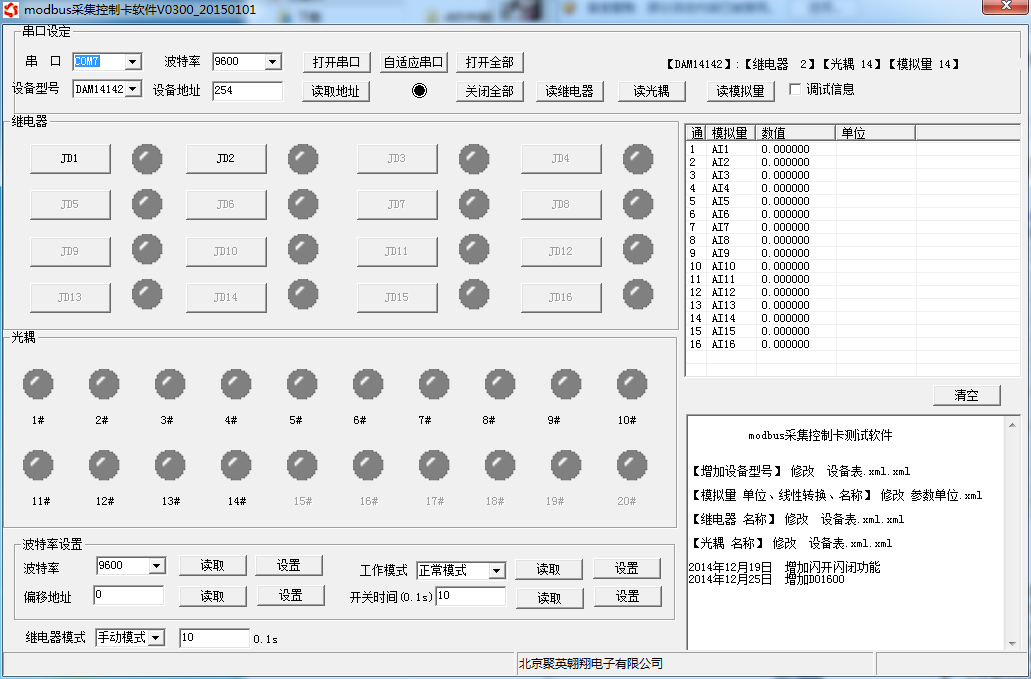Click the modbus app icon in the title bar
Screen dimensions: 1031x679
point(11,9)
